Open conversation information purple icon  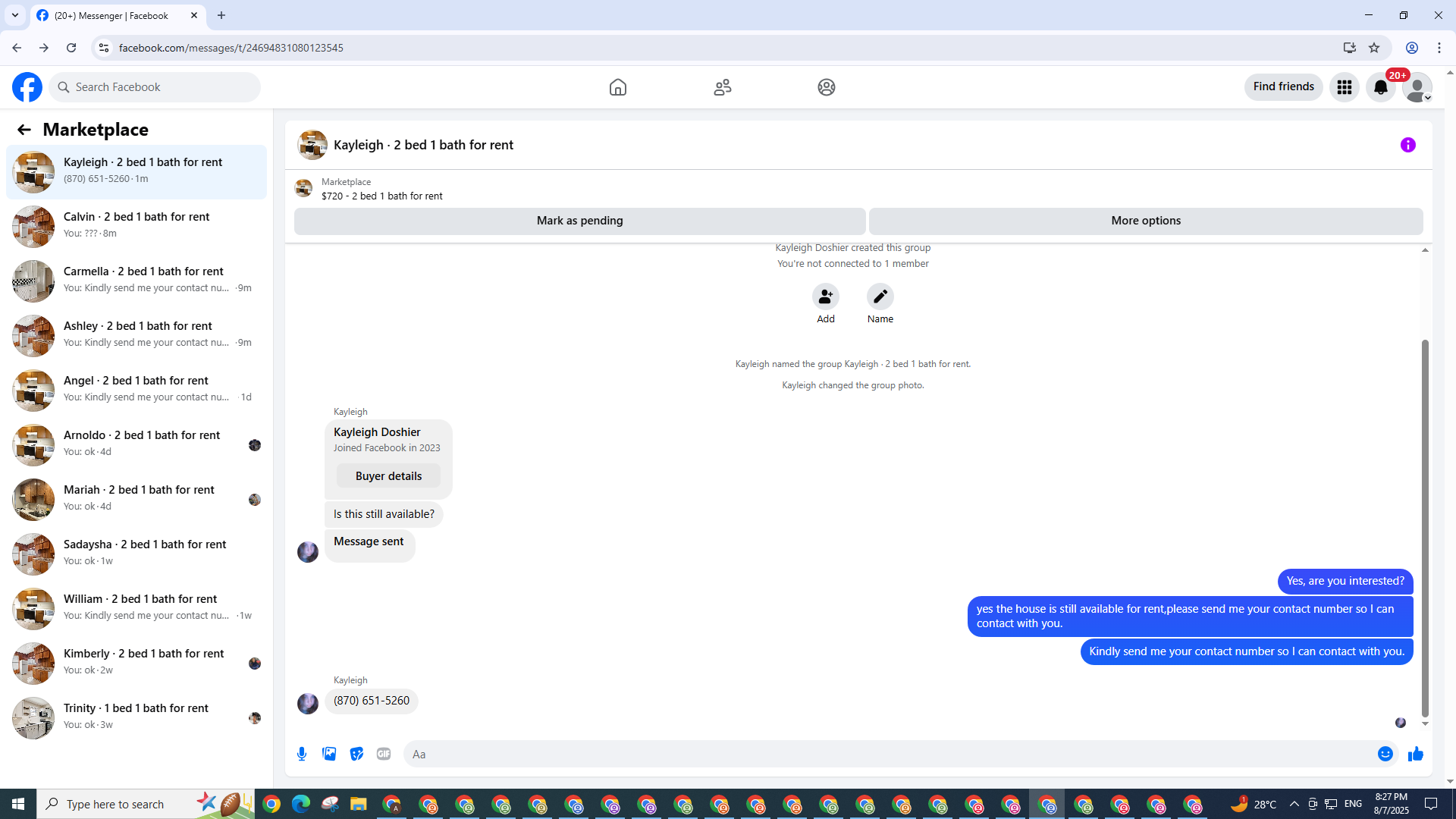(1408, 145)
